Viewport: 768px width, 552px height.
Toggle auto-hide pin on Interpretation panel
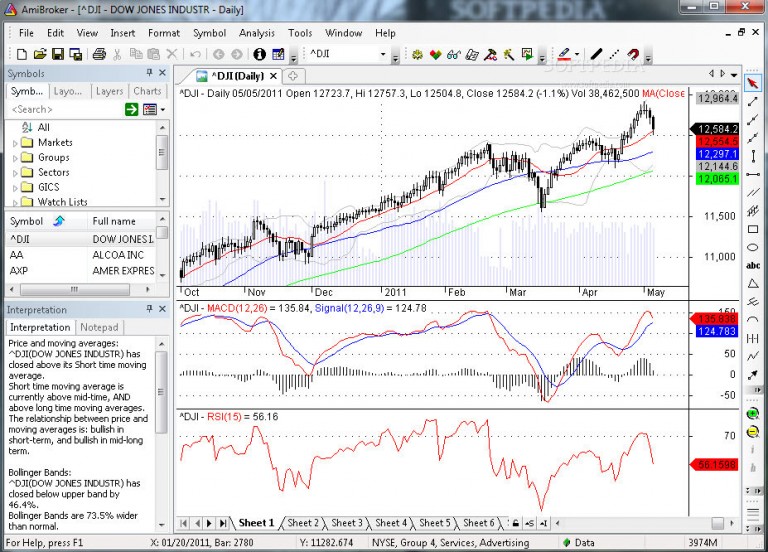click(149, 309)
